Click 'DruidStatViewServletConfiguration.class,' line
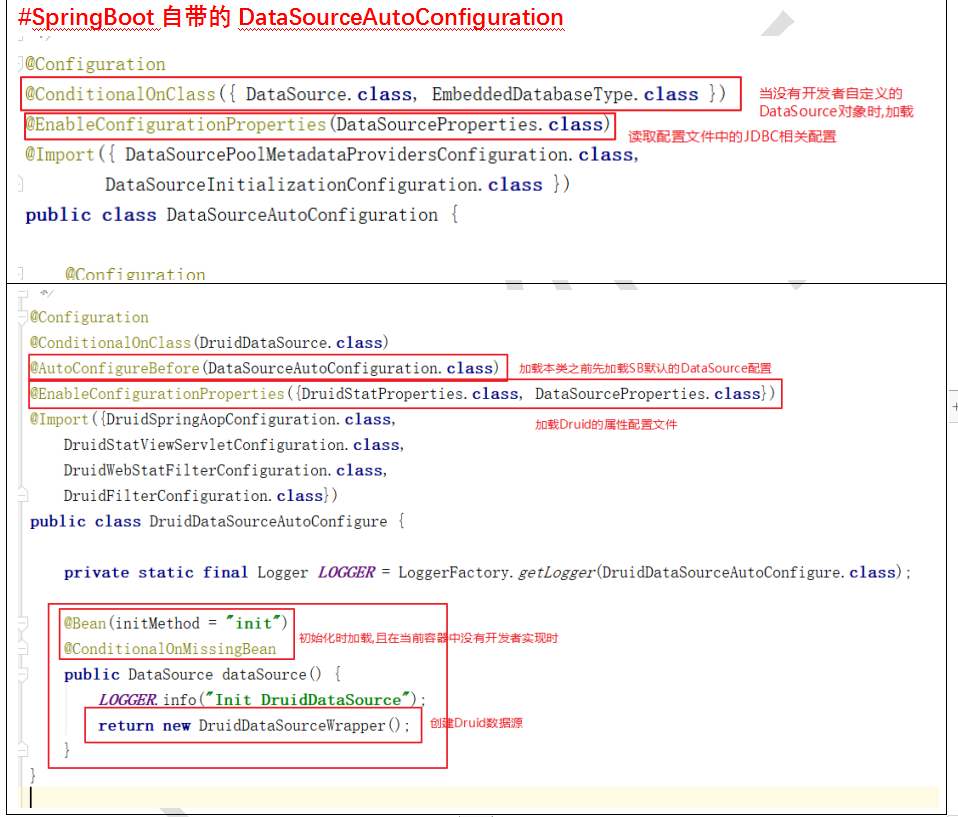 233,445
